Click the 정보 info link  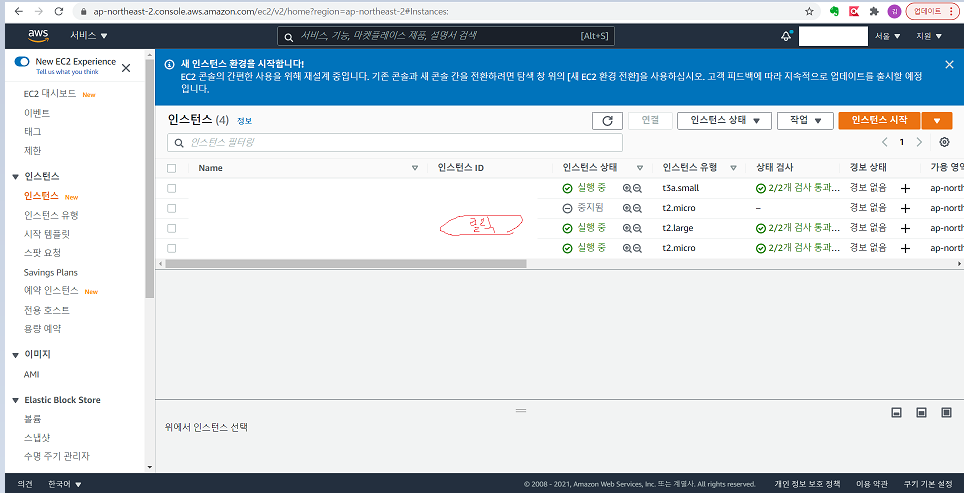[x=245, y=121]
